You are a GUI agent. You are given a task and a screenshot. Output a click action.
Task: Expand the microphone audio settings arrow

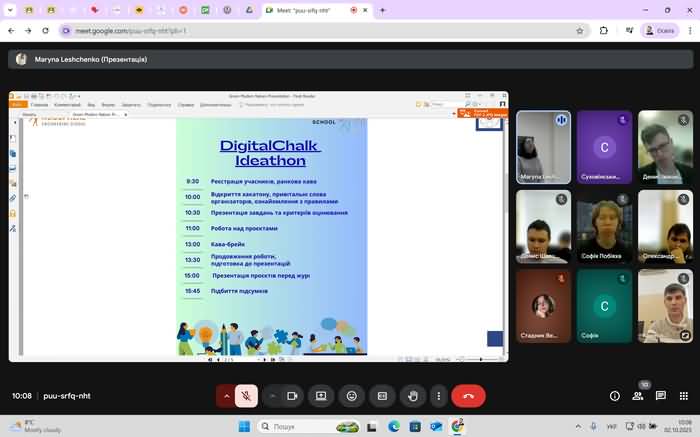[x=226, y=396]
